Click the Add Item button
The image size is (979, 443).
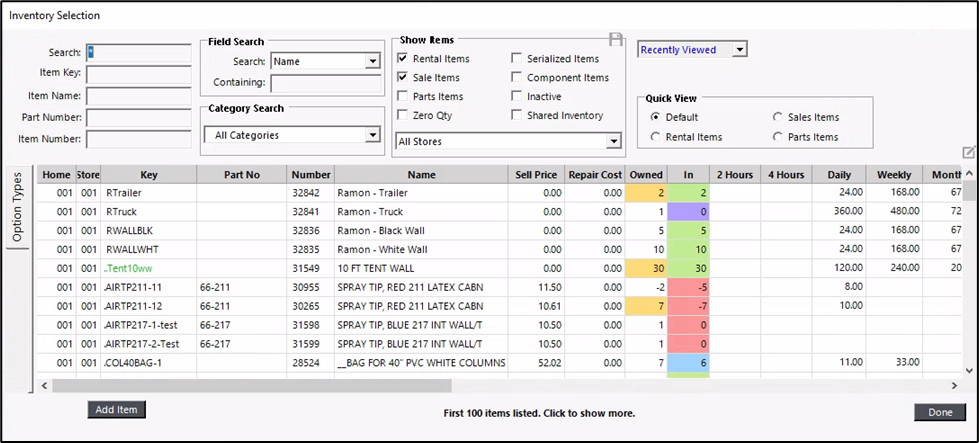pyautogui.click(x=117, y=410)
